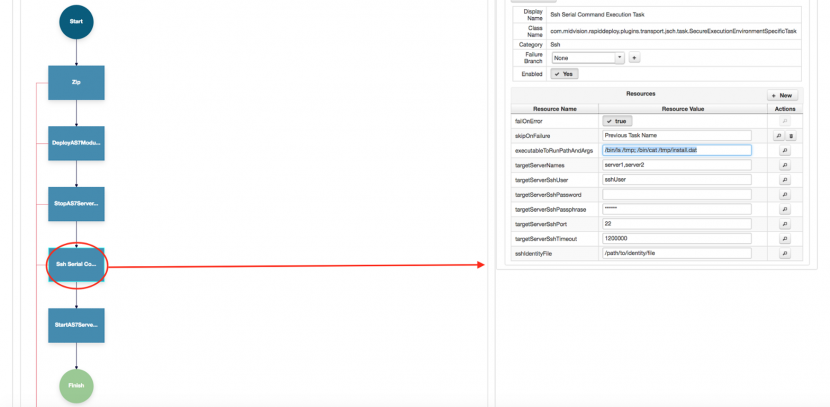The image size is (830, 407).
Task: Click the search icon for skipOnFailure
Action: [778, 135]
